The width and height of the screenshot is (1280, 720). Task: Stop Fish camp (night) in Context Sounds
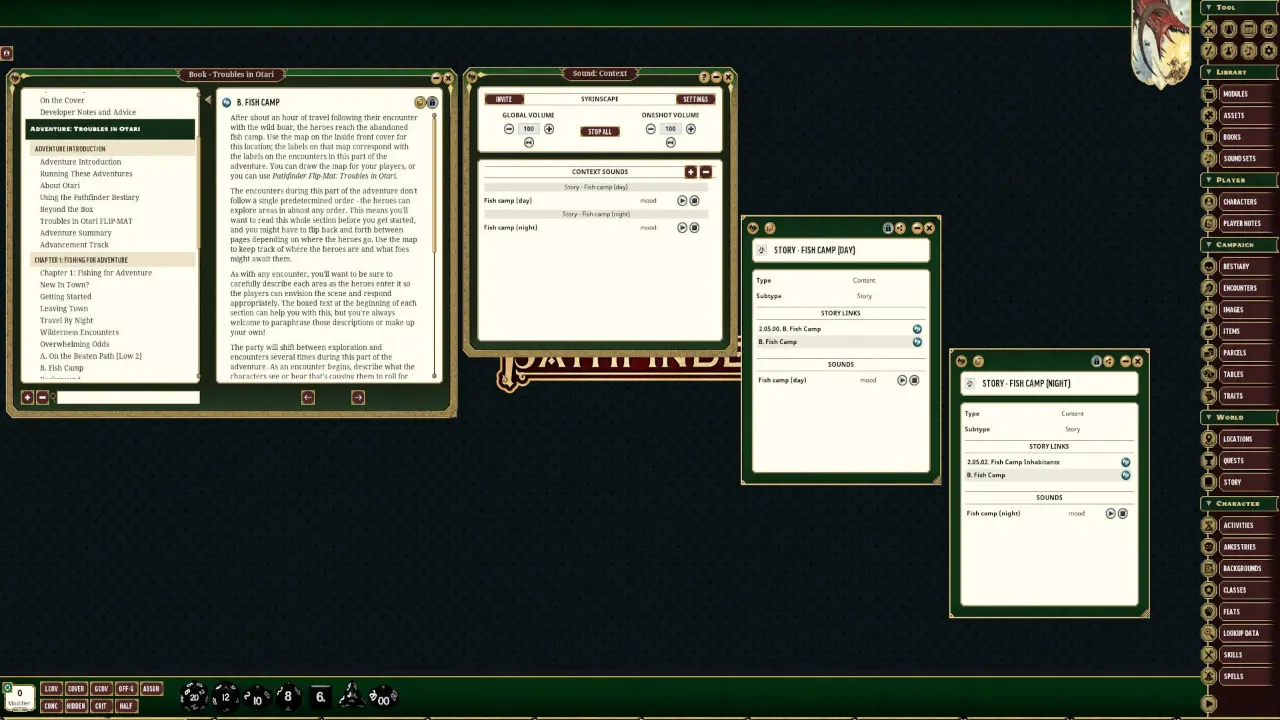tap(695, 228)
